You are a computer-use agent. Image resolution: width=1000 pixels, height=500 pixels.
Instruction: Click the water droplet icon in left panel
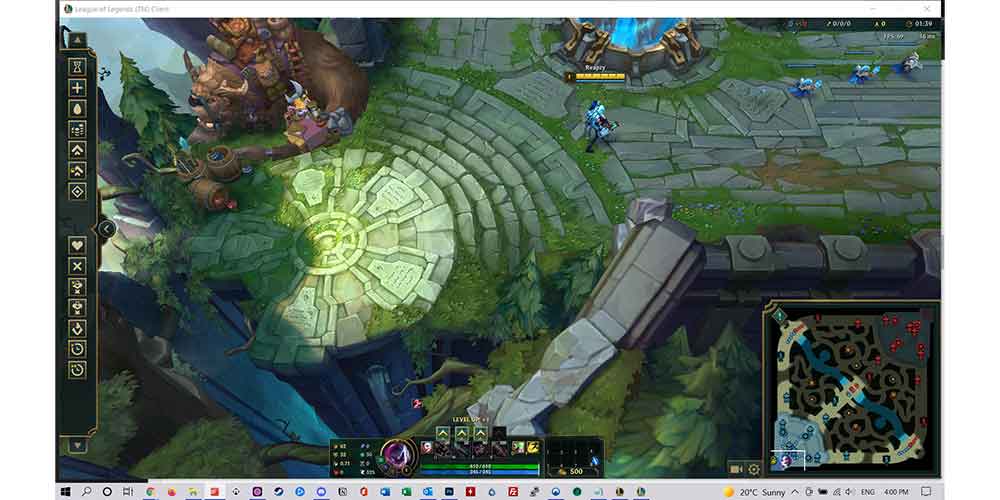coord(77,109)
